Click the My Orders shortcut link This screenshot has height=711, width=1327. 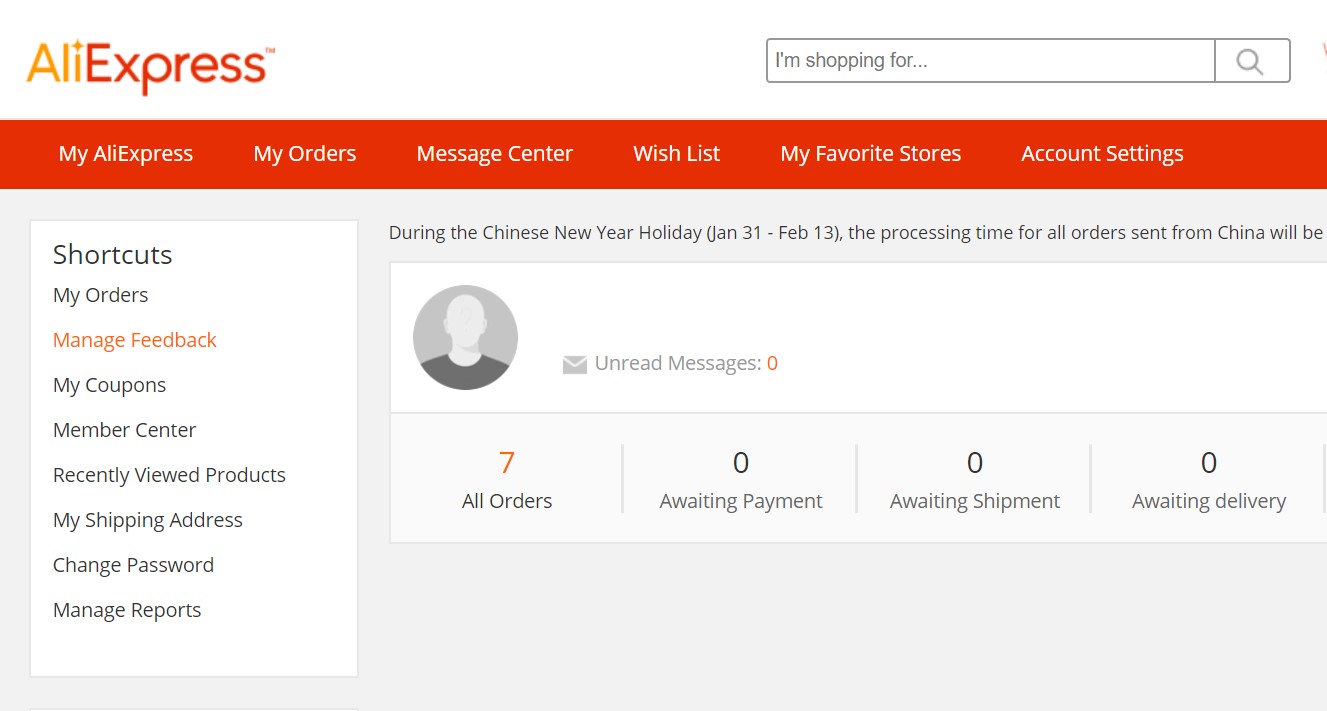pyautogui.click(x=101, y=295)
